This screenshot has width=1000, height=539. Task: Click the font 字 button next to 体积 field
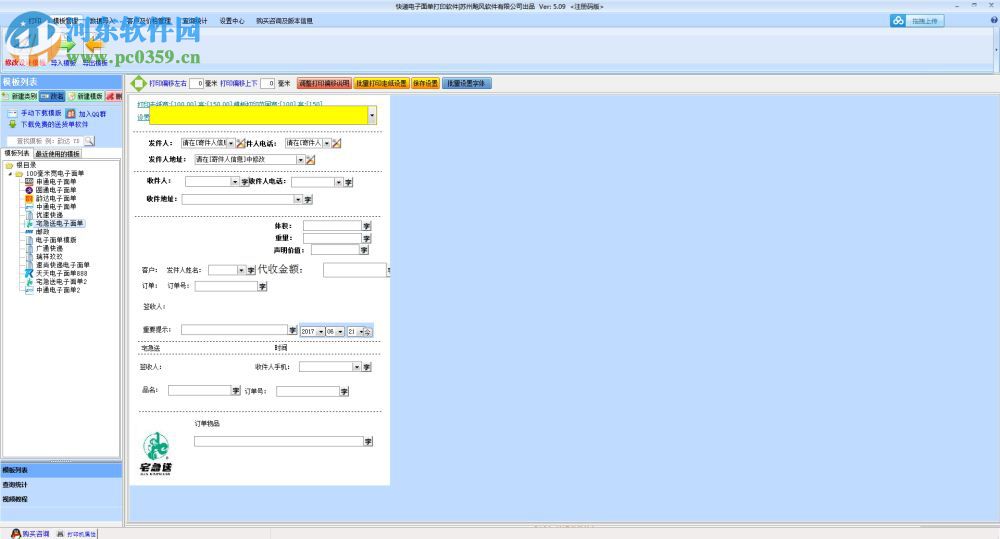(x=366, y=226)
